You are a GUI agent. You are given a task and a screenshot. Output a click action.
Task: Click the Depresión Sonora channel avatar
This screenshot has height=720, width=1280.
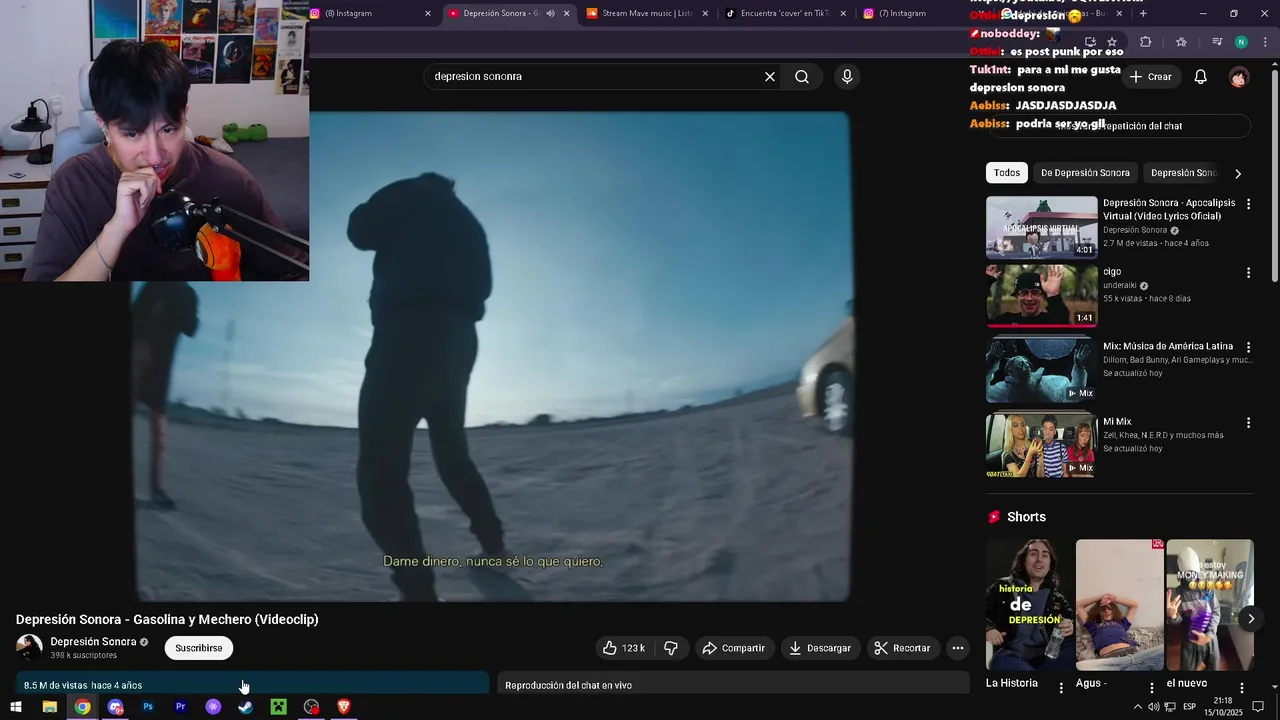(x=29, y=648)
